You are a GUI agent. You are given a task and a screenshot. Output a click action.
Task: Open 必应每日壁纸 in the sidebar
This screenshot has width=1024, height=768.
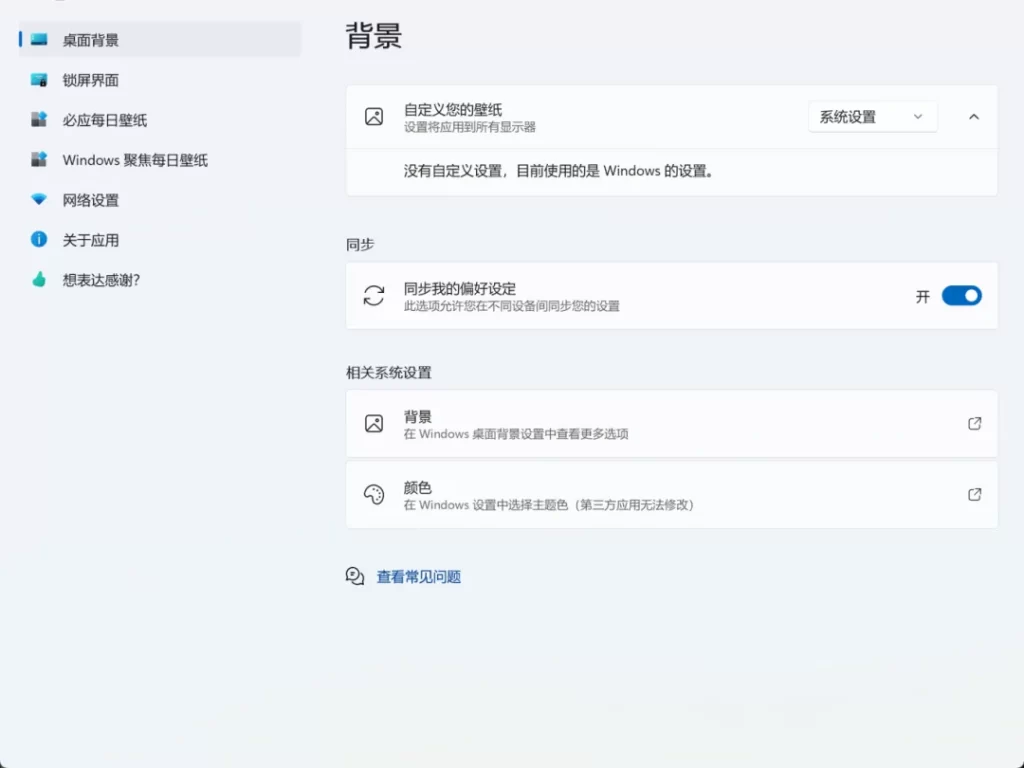pos(160,120)
